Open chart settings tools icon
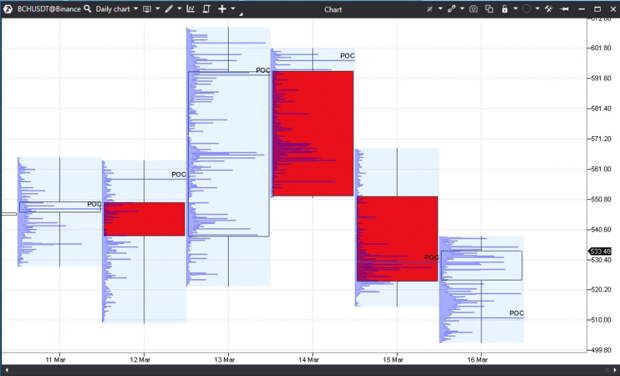This screenshot has height=376, width=620. click(x=548, y=9)
